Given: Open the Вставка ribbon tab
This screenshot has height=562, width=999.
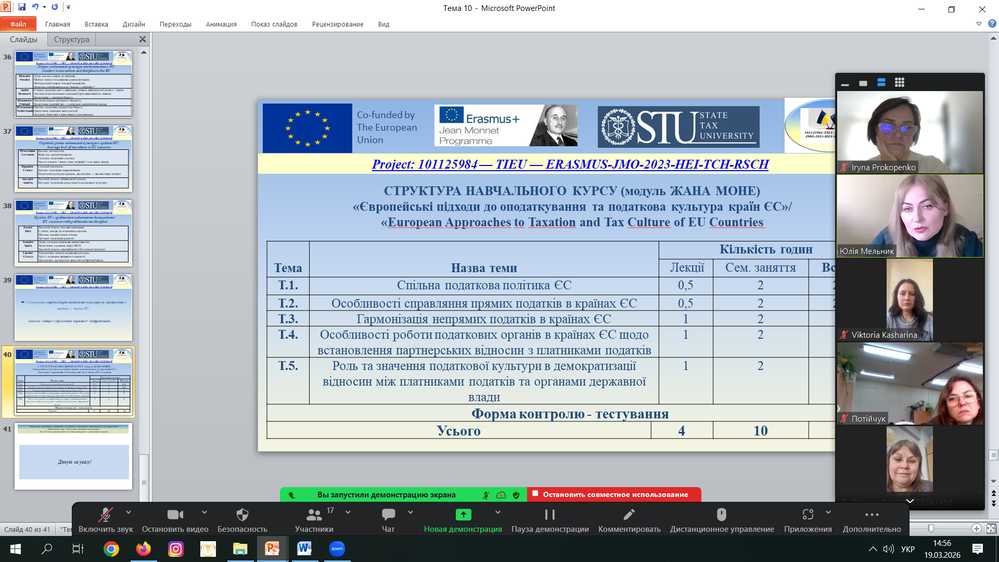Looking at the screenshot, I should [97, 24].
